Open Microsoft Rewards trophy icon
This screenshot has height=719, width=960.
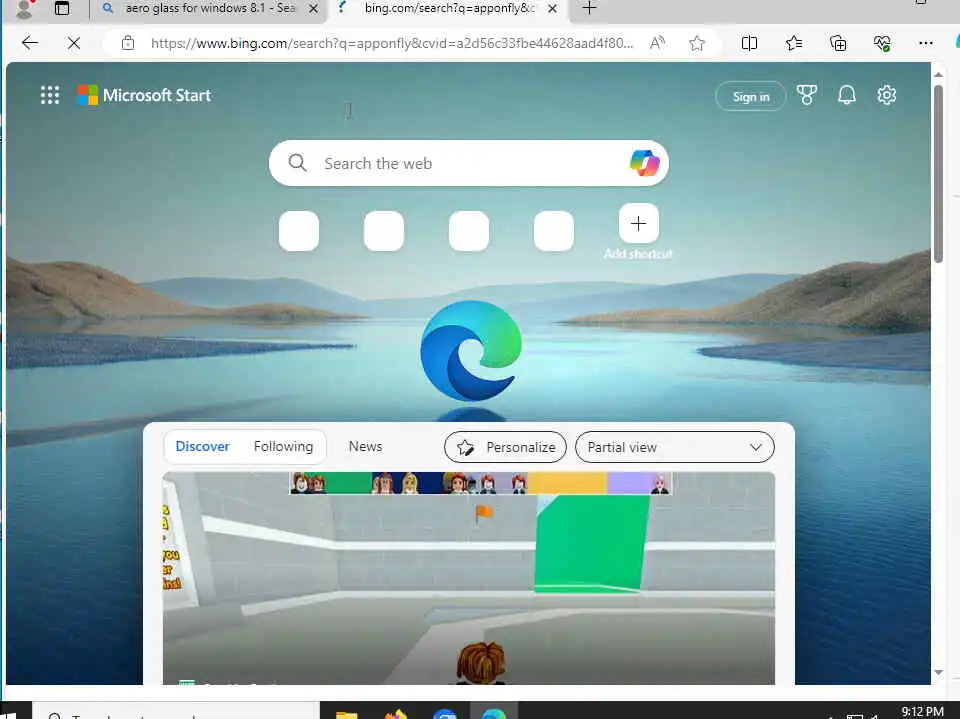pos(806,95)
